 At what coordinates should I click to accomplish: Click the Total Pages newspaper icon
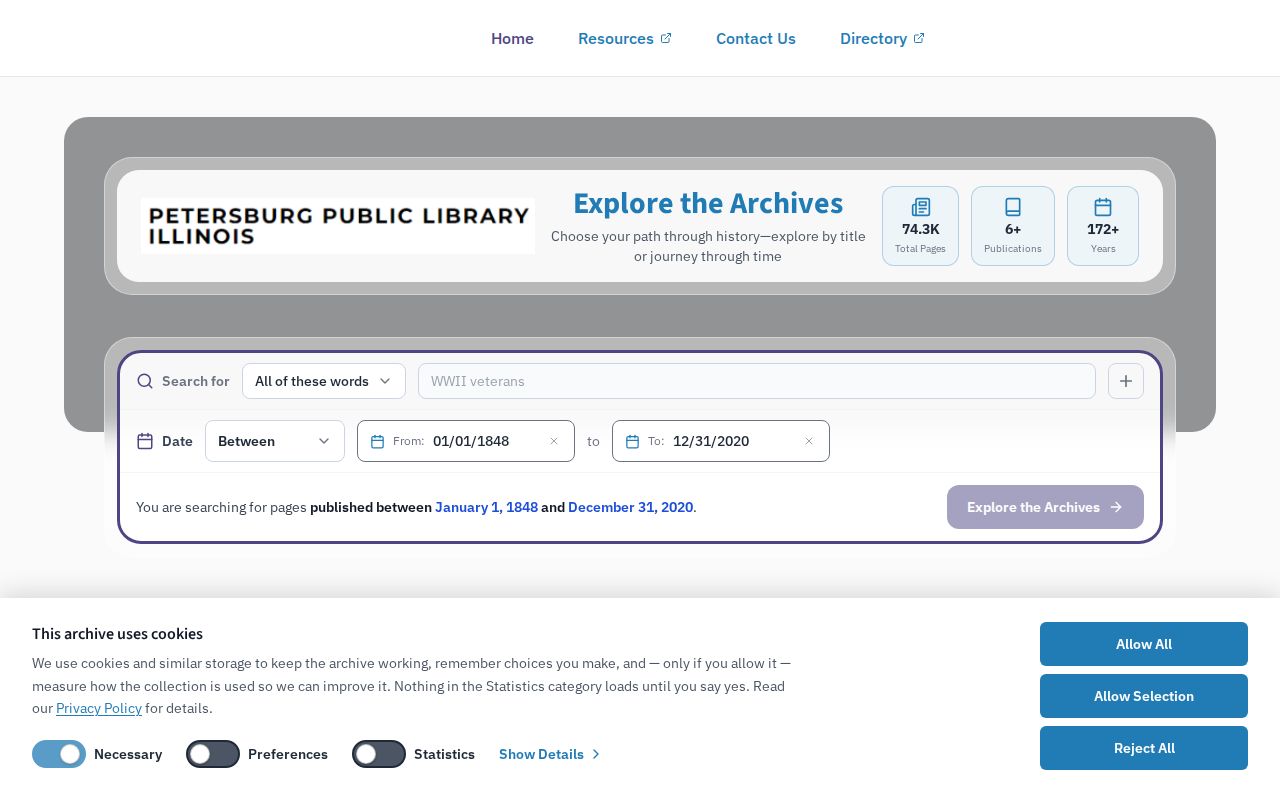point(920,207)
